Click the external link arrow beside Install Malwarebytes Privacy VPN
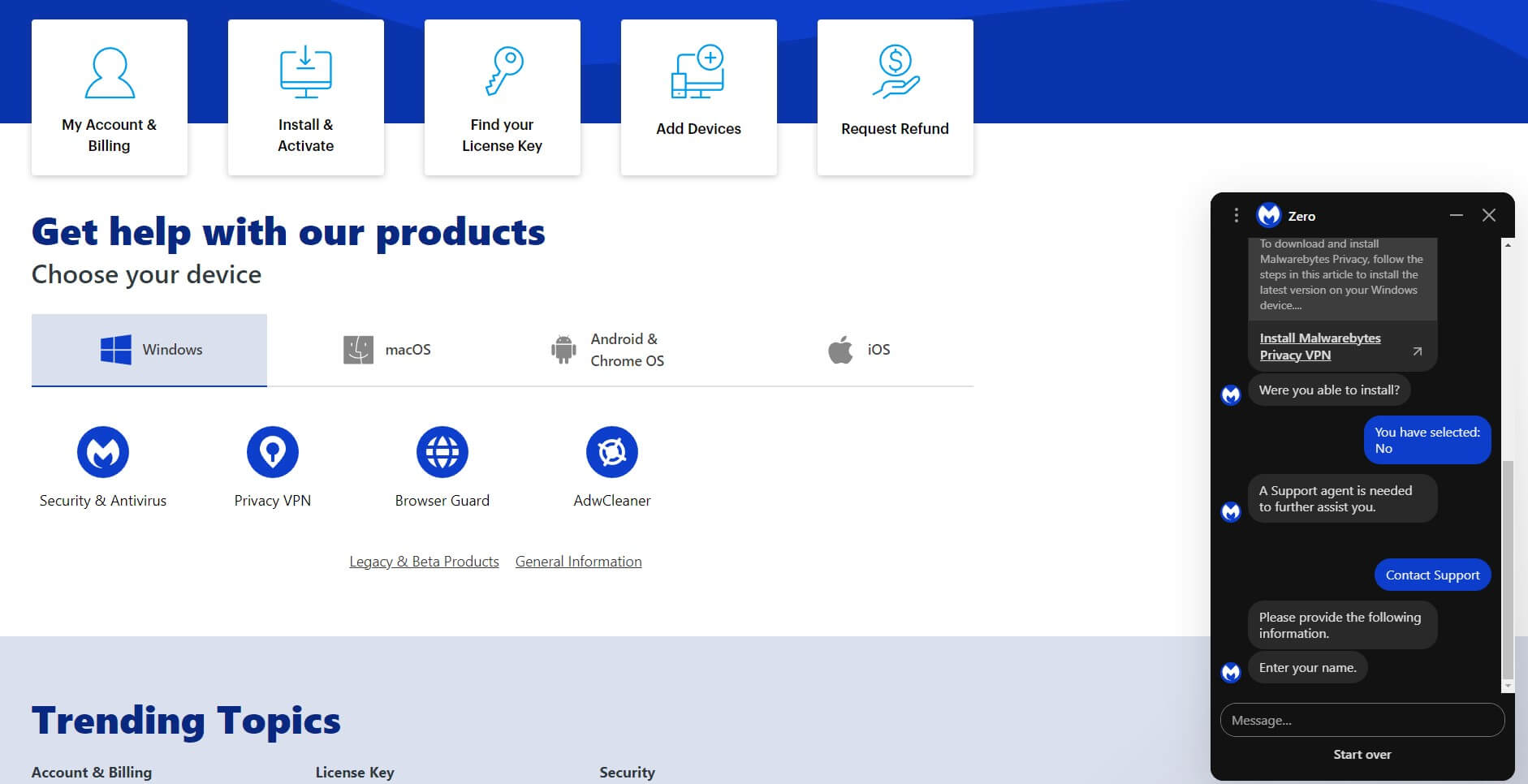 pyautogui.click(x=1417, y=351)
